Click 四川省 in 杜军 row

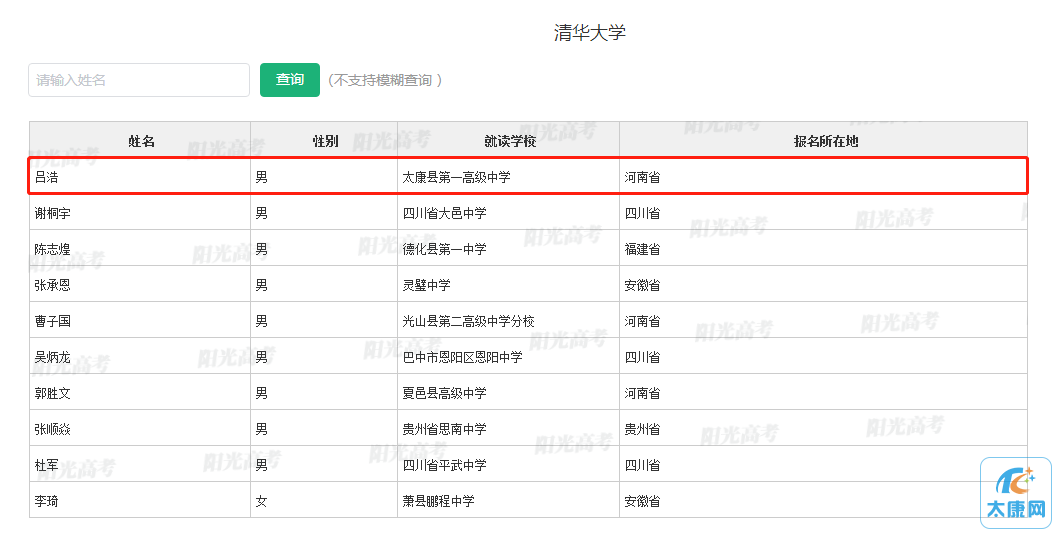click(x=642, y=465)
